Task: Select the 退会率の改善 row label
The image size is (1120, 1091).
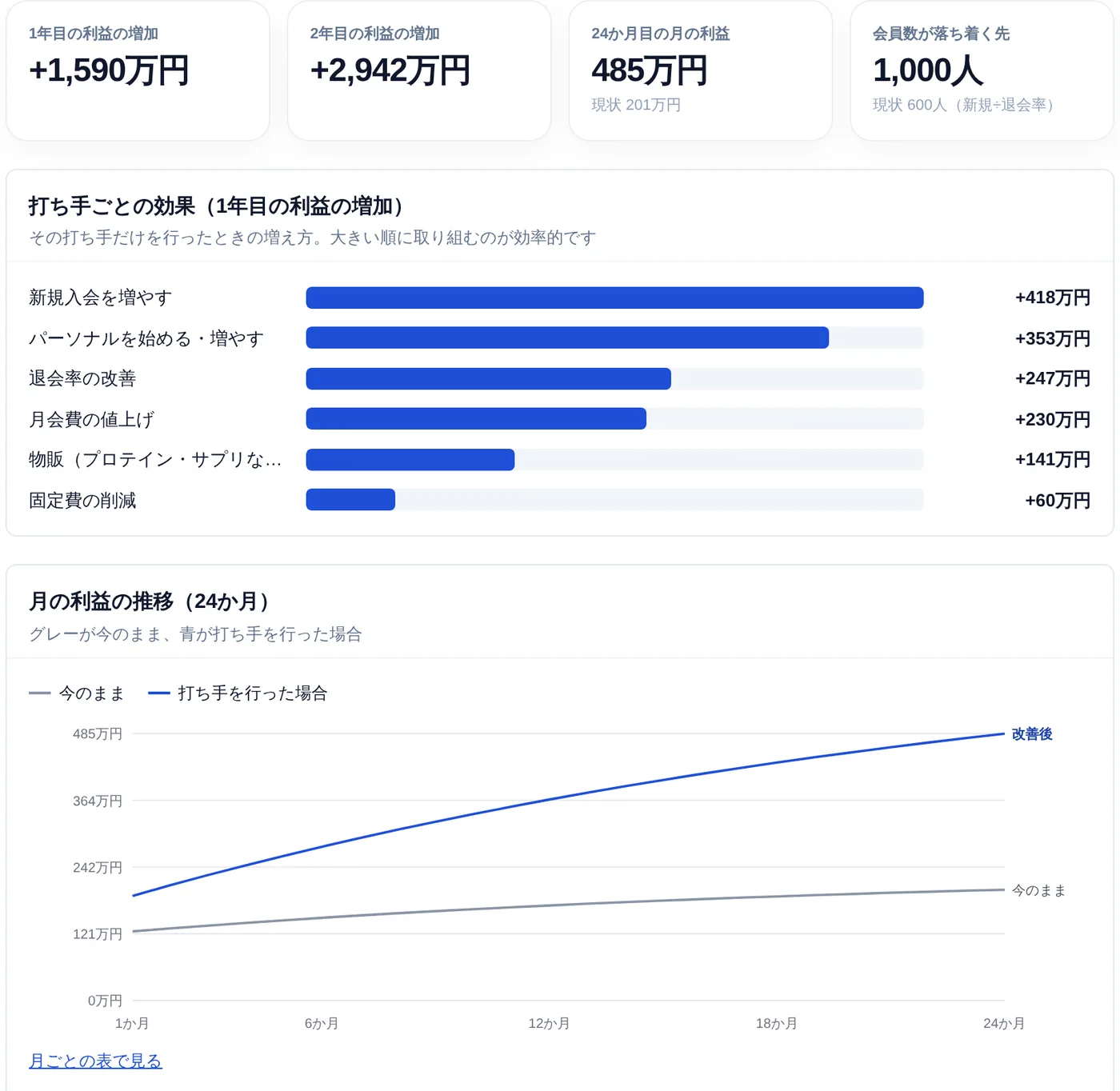Action: click(82, 378)
